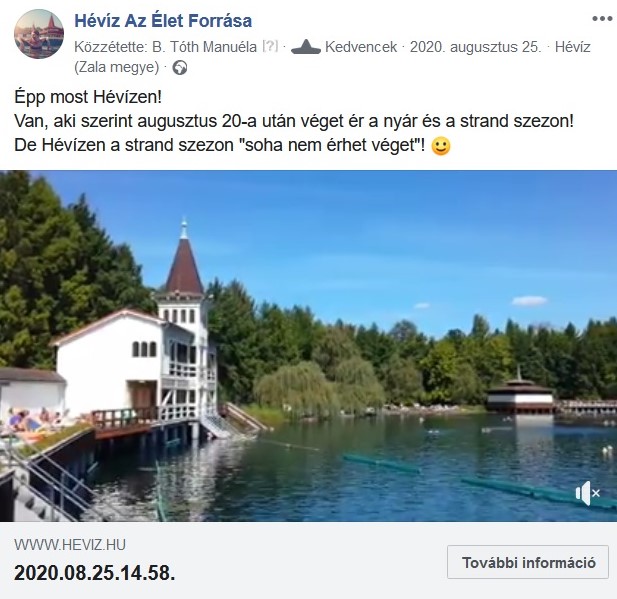617x599 pixels.
Task: Click the globe public audience icon
Action: click(x=180, y=68)
